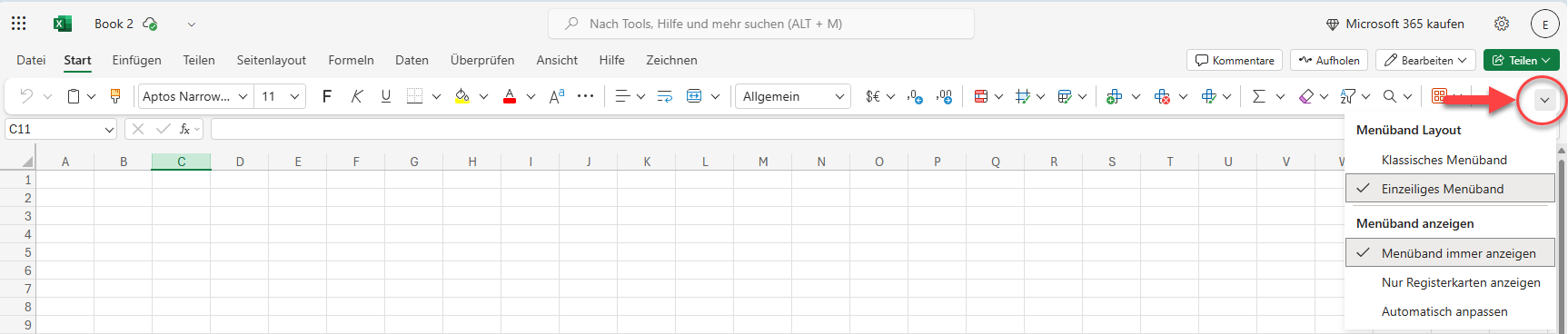Image resolution: width=1568 pixels, height=334 pixels.
Task: Open the Kommentare button
Action: [x=1235, y=60]
